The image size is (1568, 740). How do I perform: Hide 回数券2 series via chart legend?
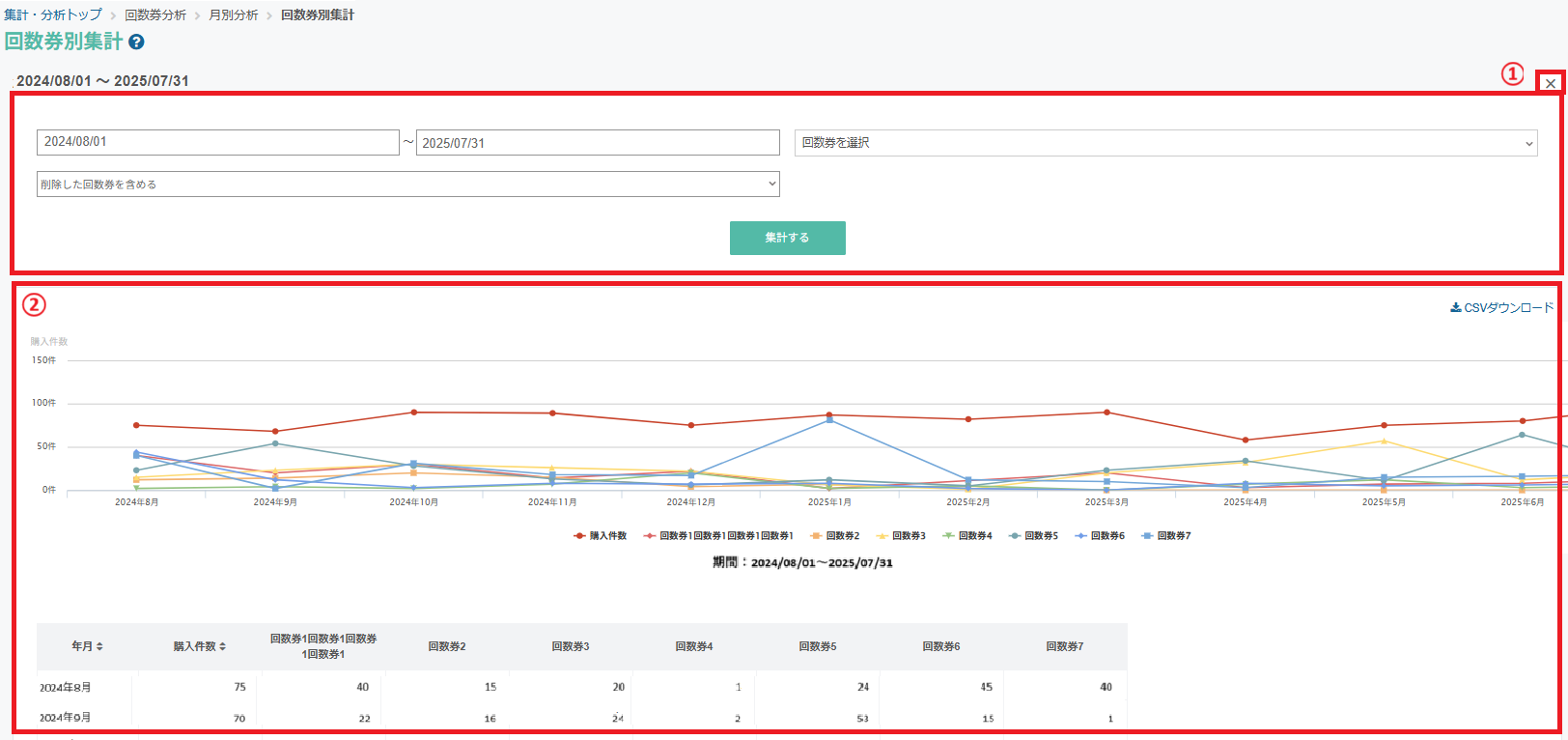[834, 536]
